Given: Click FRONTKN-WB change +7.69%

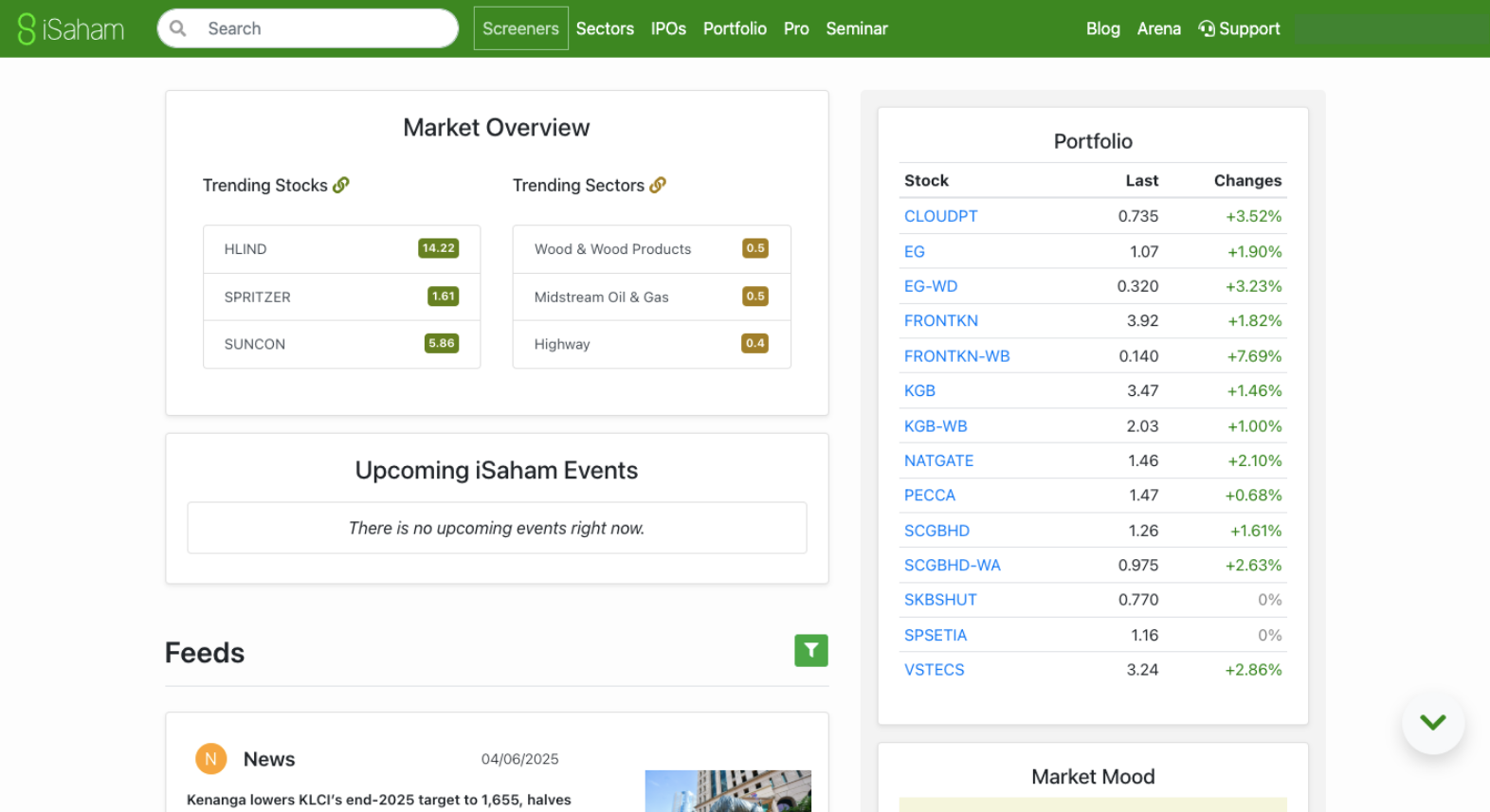Looking at the screenshot, I should click(1254, 356).
